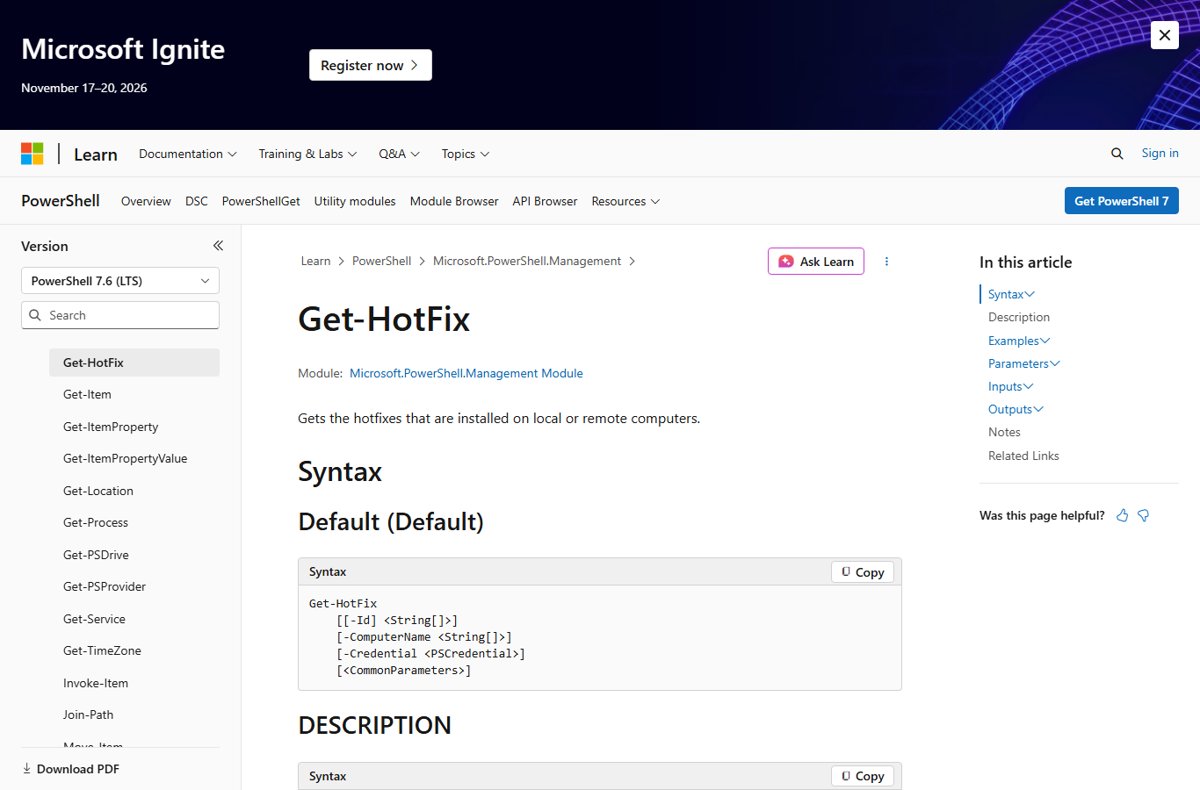Click Download PDF
Screen dimensions: 1200x790
(x=70, y=769)
